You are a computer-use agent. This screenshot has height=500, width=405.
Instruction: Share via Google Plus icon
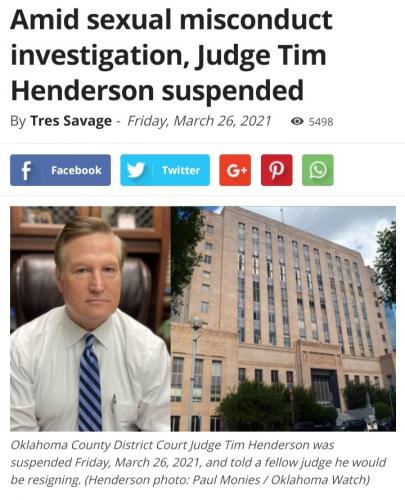pos(235,170)
